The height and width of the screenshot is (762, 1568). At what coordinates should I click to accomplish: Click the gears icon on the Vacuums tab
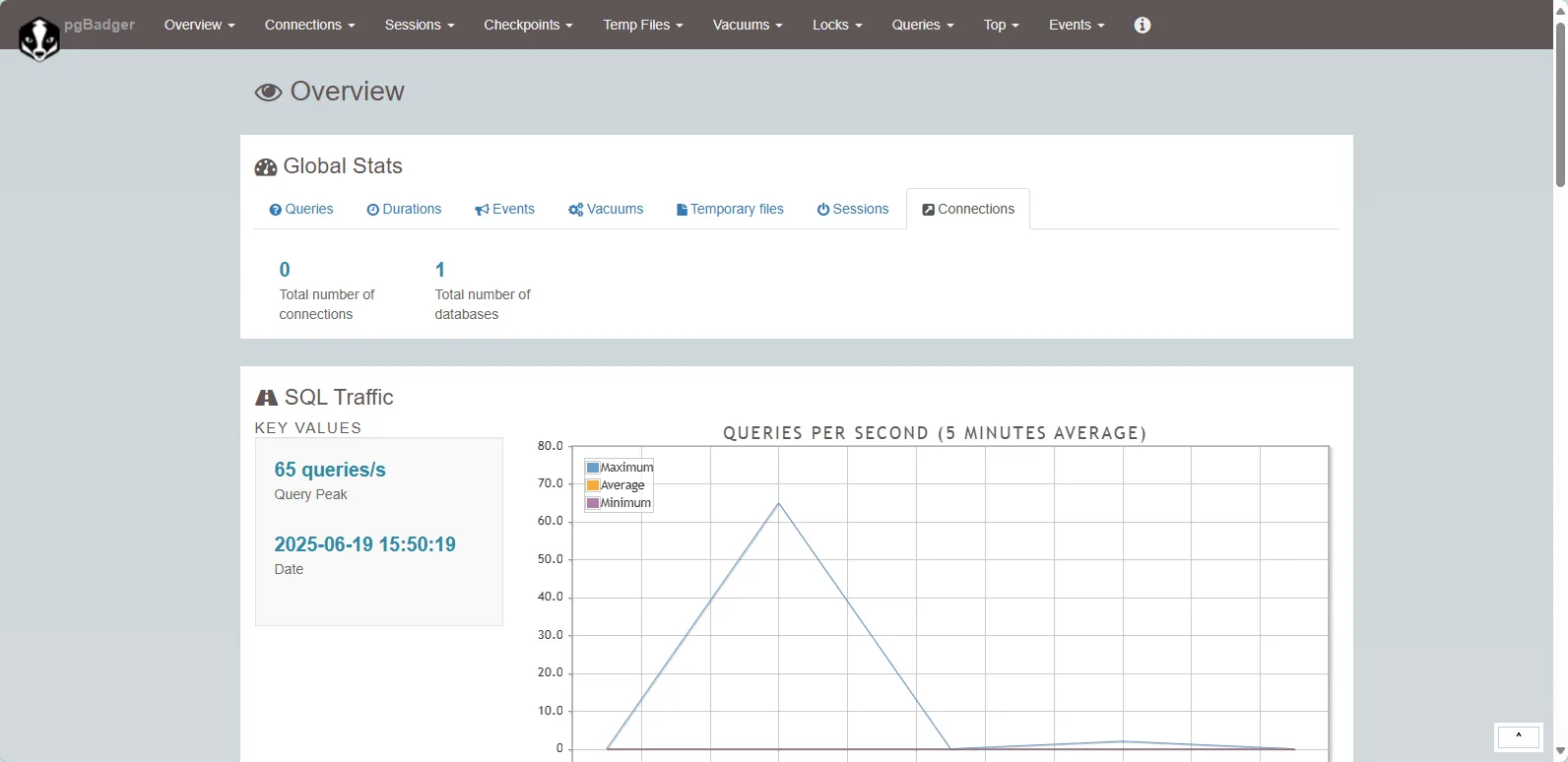576,210
